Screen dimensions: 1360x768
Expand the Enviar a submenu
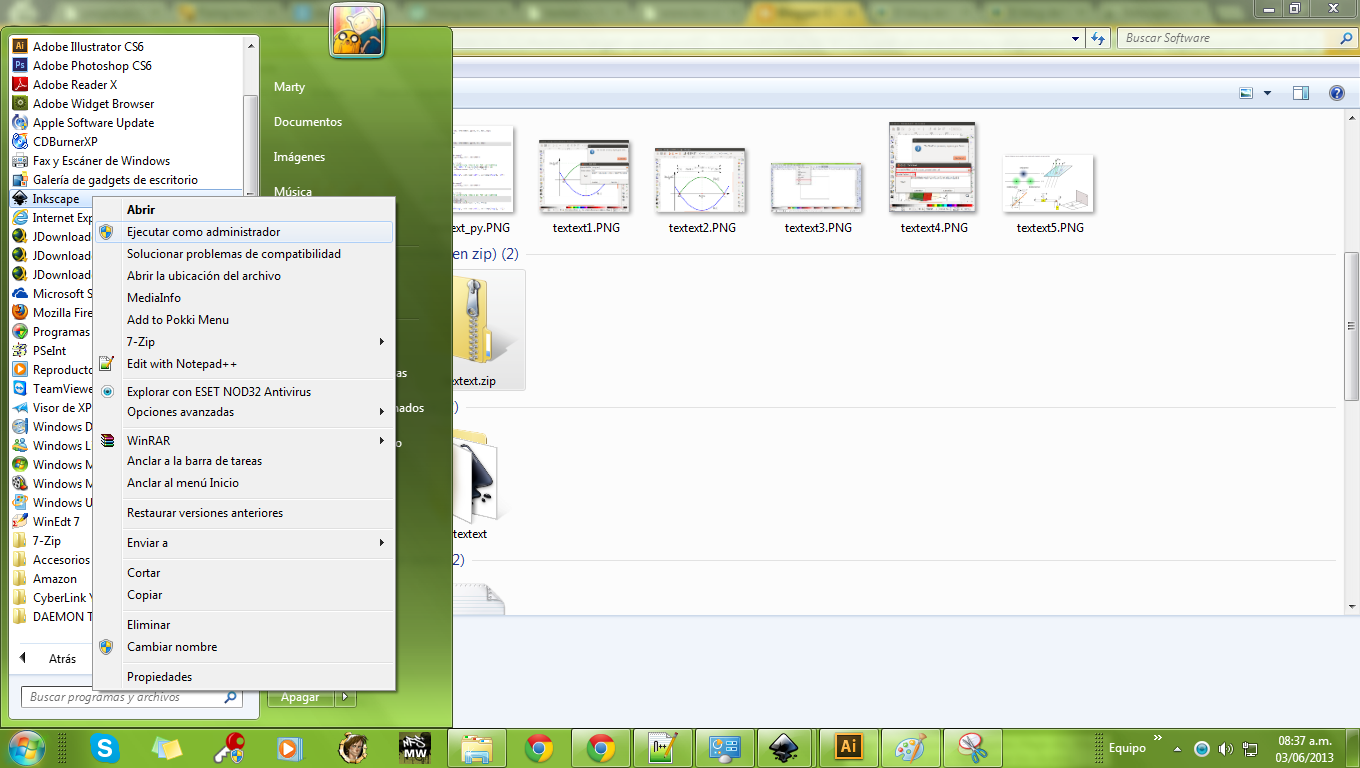pyautogui.click(x=382, y=543)
